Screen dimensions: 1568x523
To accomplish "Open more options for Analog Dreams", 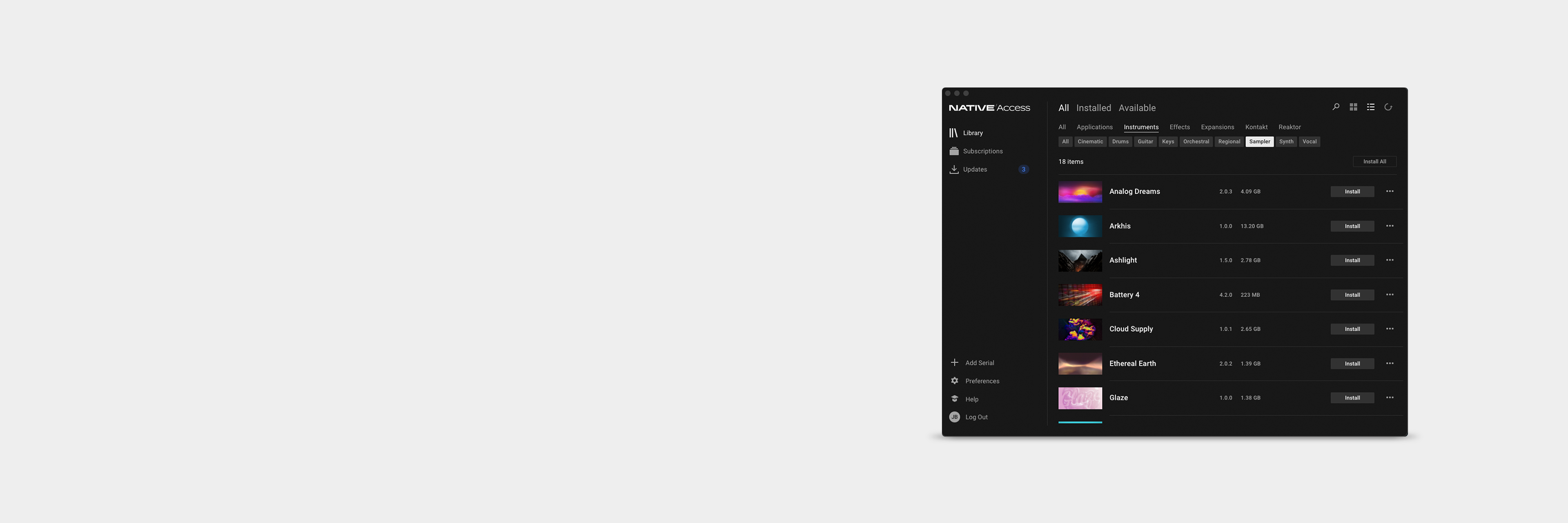I will click(x=1390, y=191).
